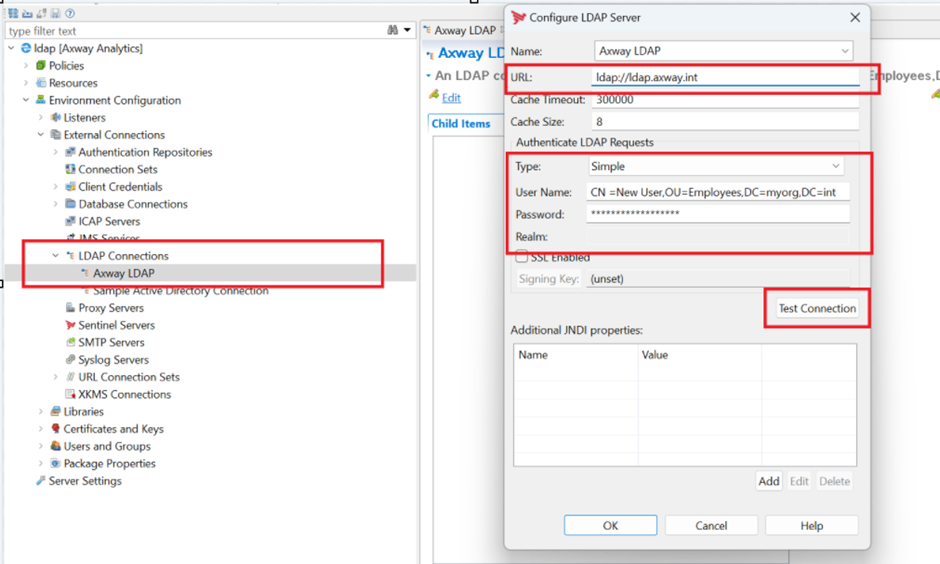This screenshot has width=940, height=564.
Task: Click the Sentinel Servers red icon
Action: 70,325
